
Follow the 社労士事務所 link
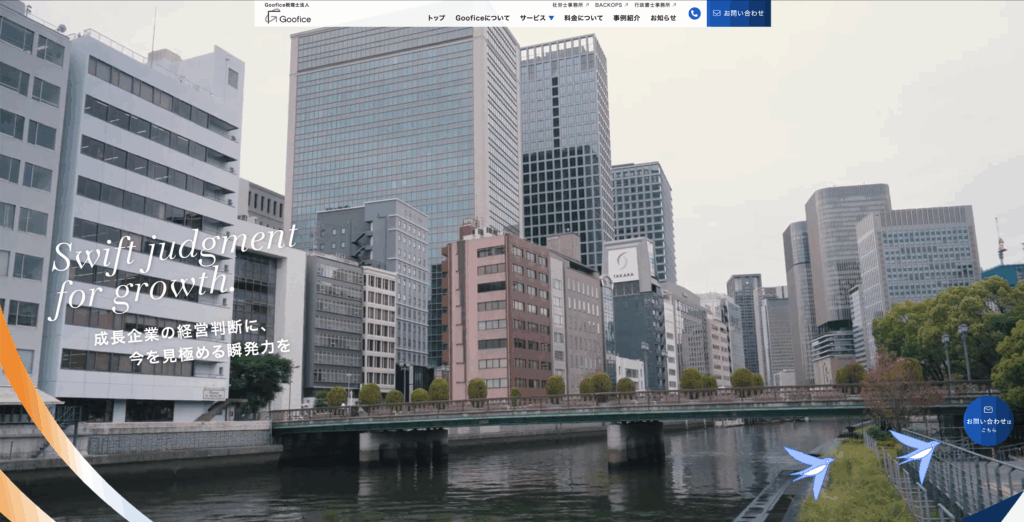pos(568,4)
